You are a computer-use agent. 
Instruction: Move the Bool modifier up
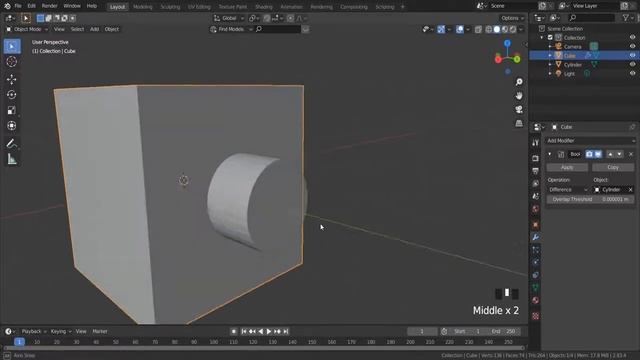610,154
